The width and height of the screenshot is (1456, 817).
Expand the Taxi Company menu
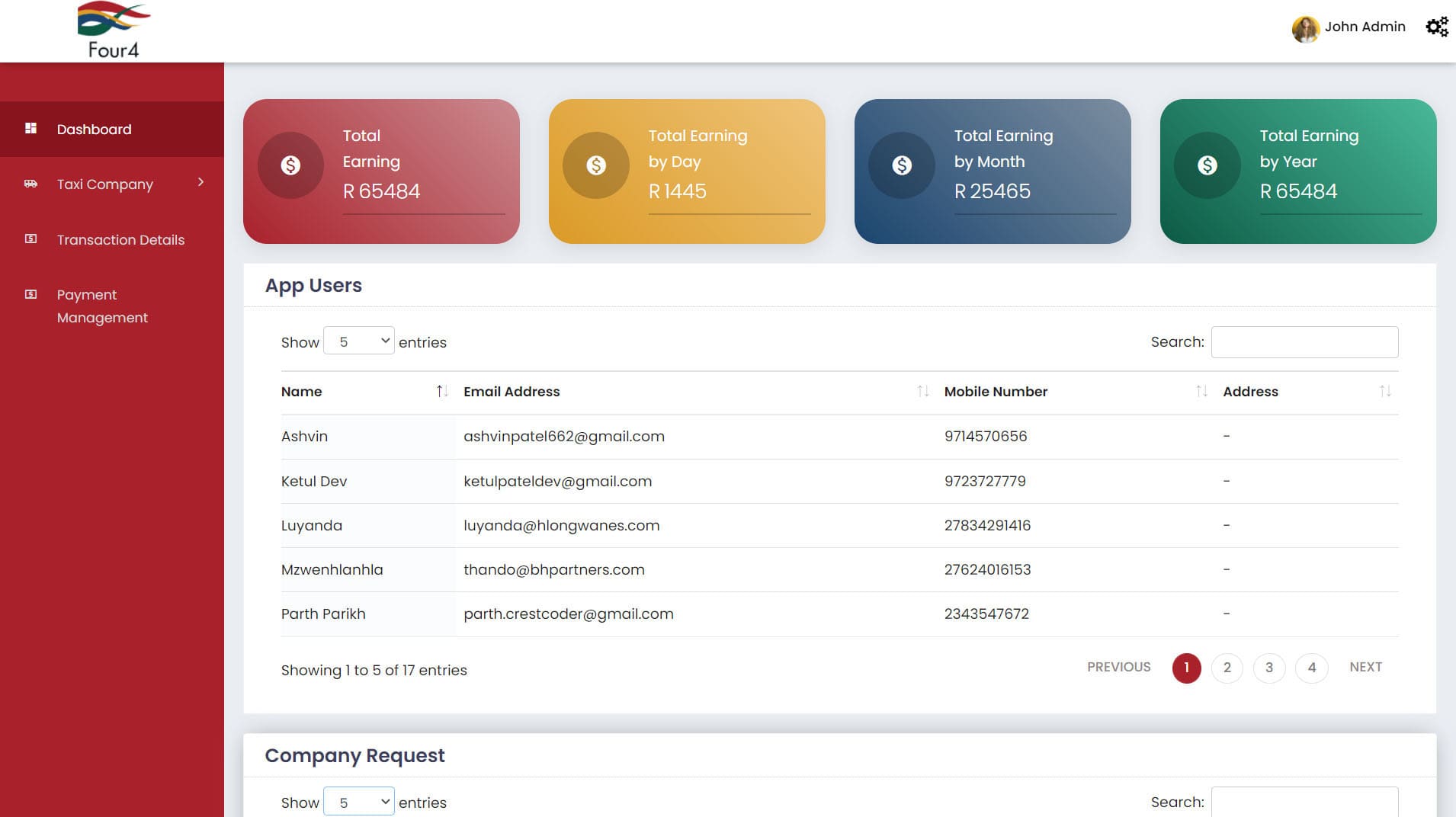104,184
